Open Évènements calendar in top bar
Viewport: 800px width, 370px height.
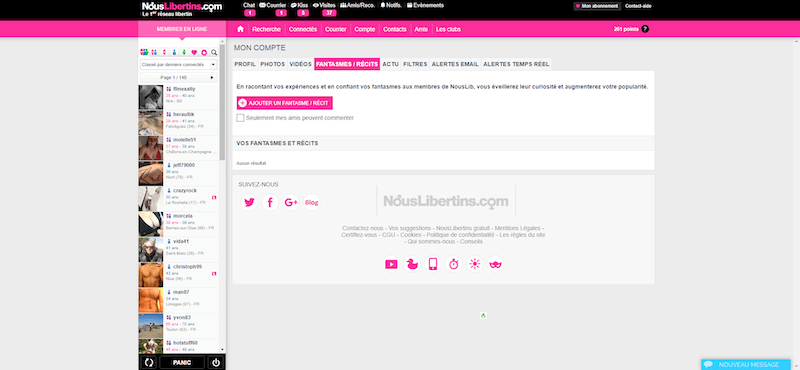point(425,5)
